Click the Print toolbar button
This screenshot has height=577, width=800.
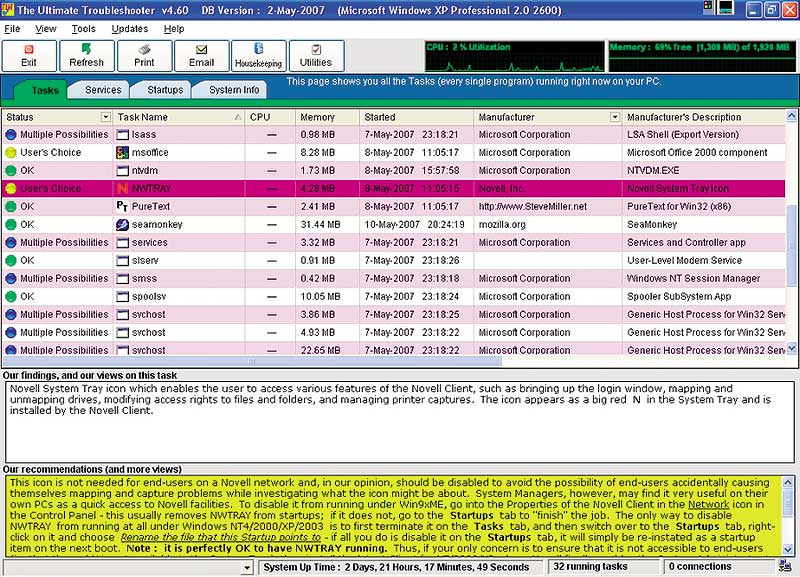144,56
